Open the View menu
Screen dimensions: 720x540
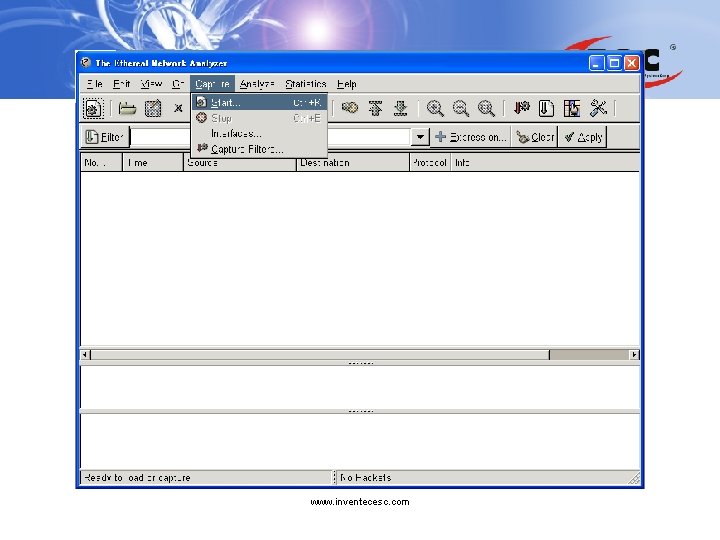(x=151, y=84)
